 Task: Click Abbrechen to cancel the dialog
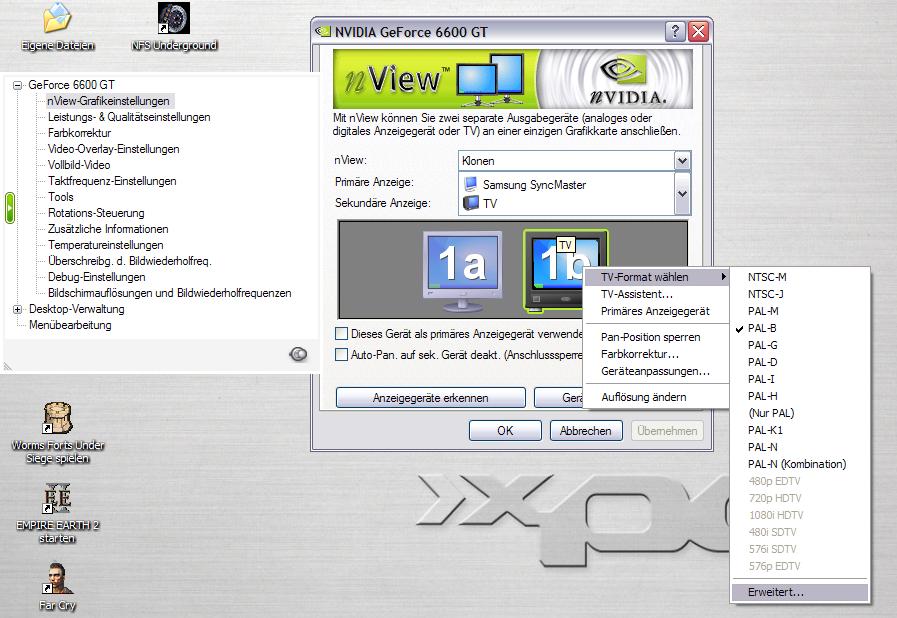point(586,431)
